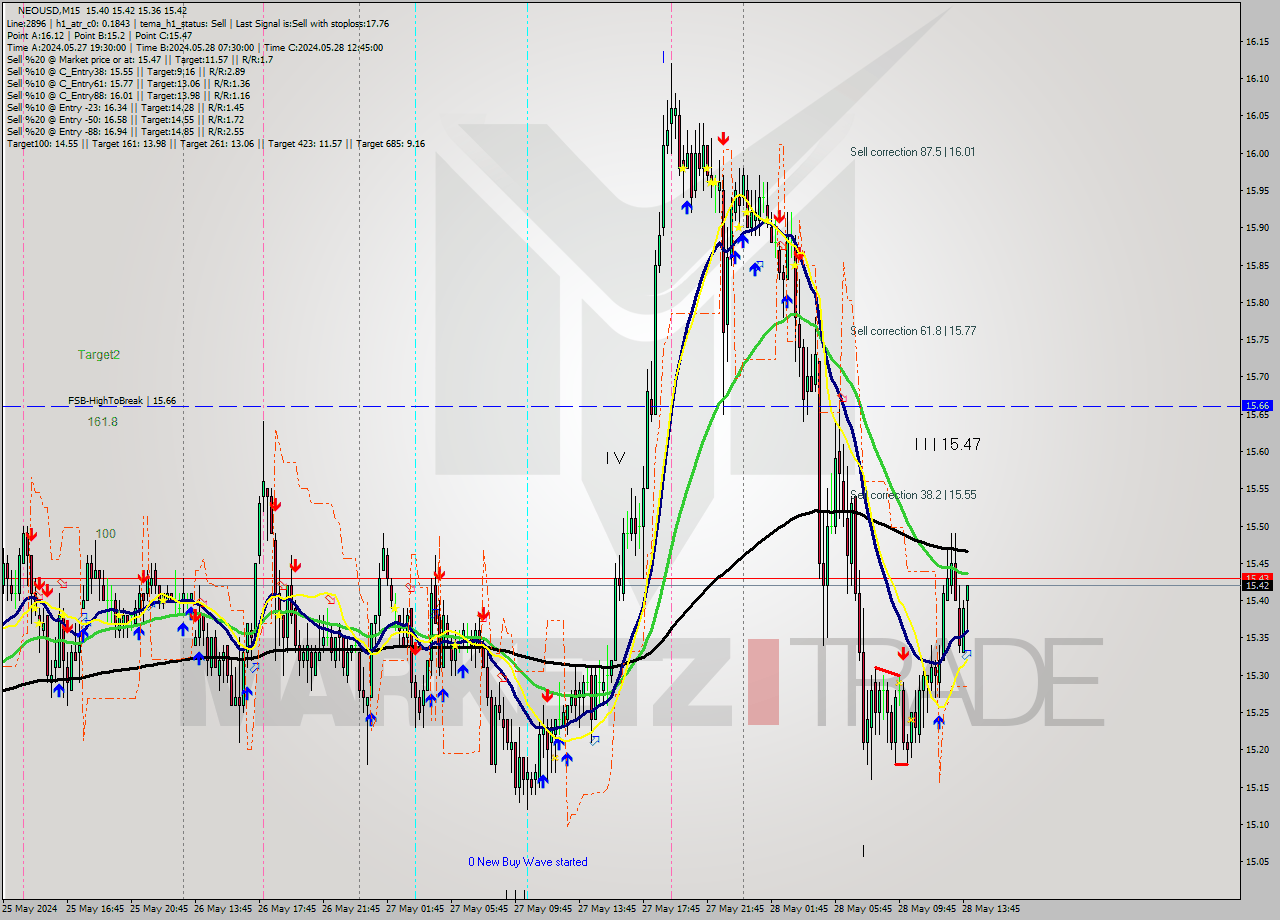Screen dimensions: 1280x920
Task: Select the 'Sell %20 @ Entry -50: 16.58' line
Action: 125,119
